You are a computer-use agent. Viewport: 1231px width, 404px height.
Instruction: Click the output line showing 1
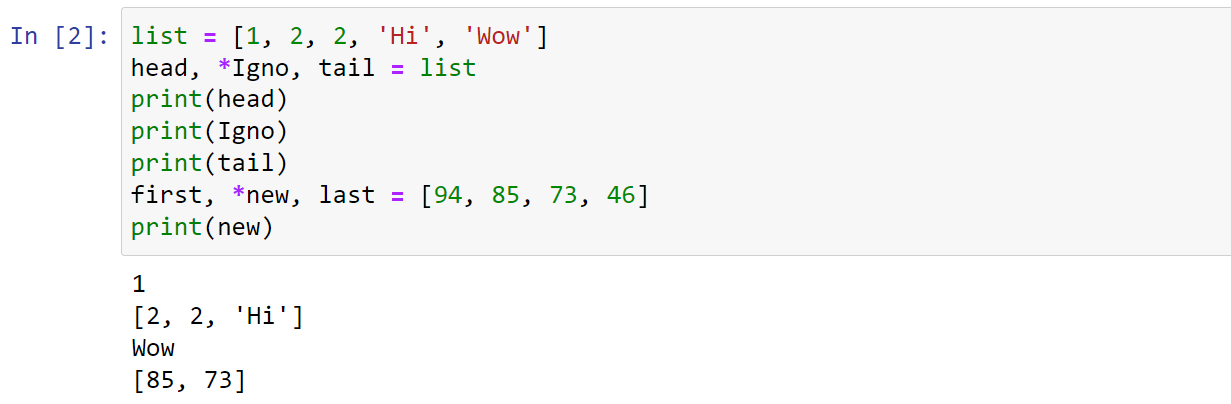[138, 285]
